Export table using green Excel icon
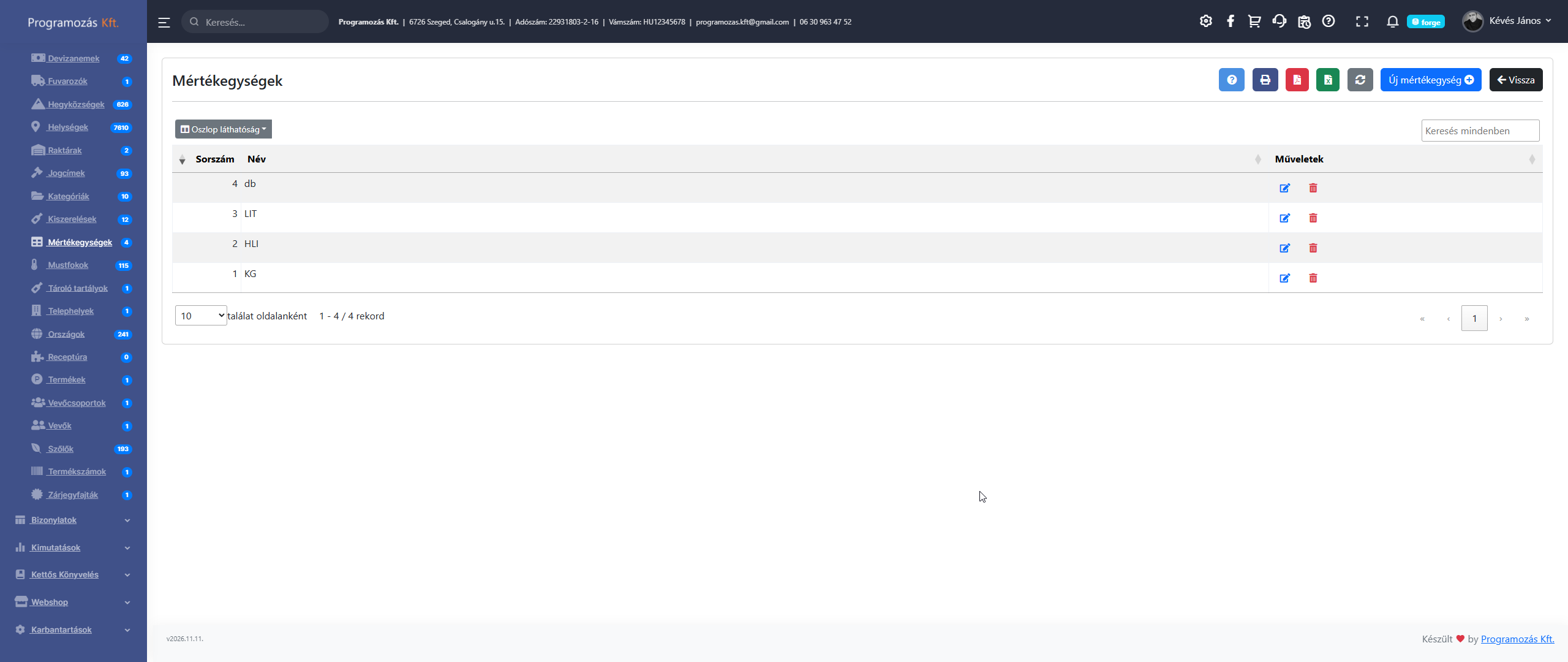The width and height of the screenshot is (1568, 662). (x=1327, y=80)
